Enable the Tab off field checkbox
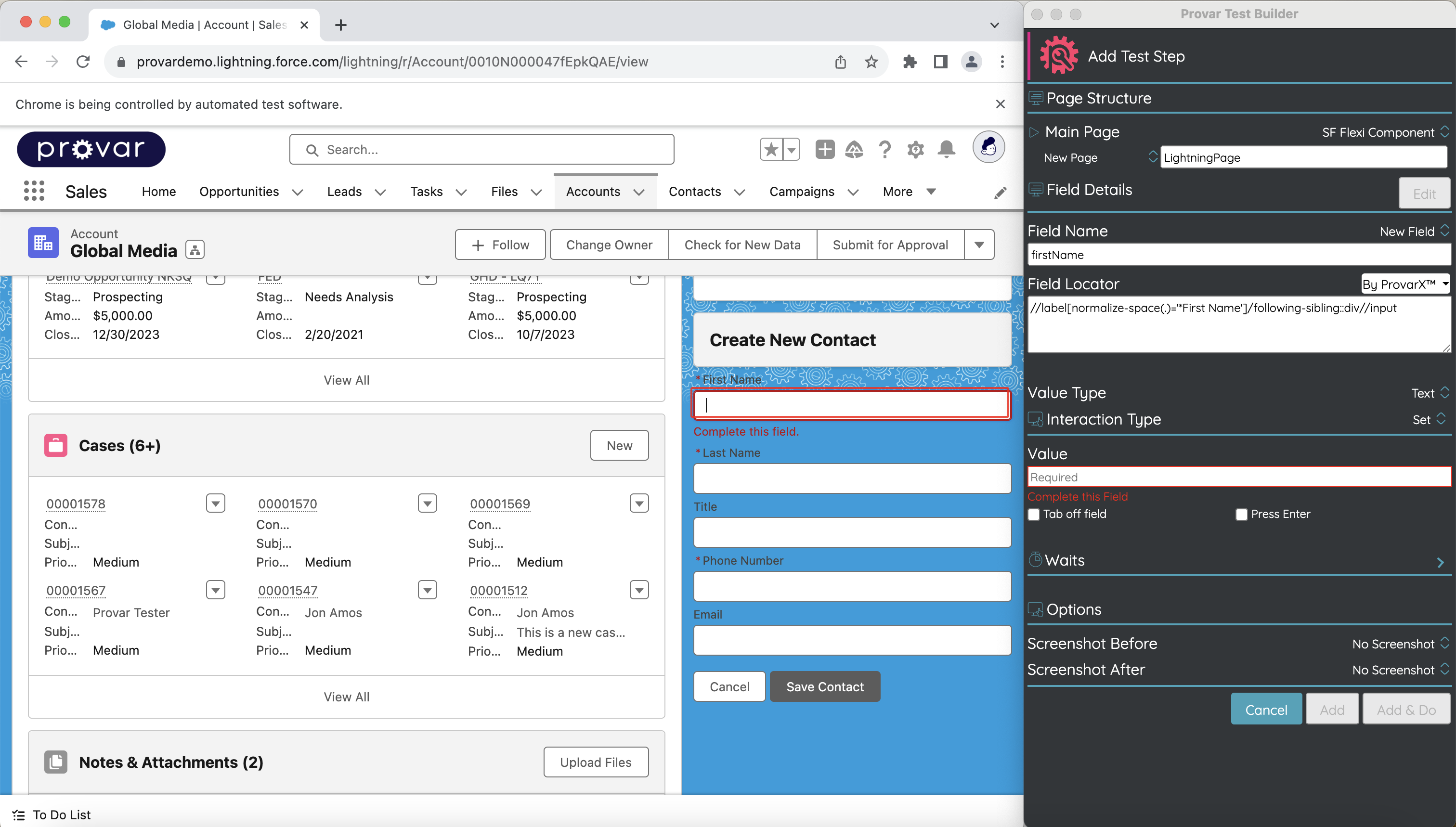 point(1034,514)
